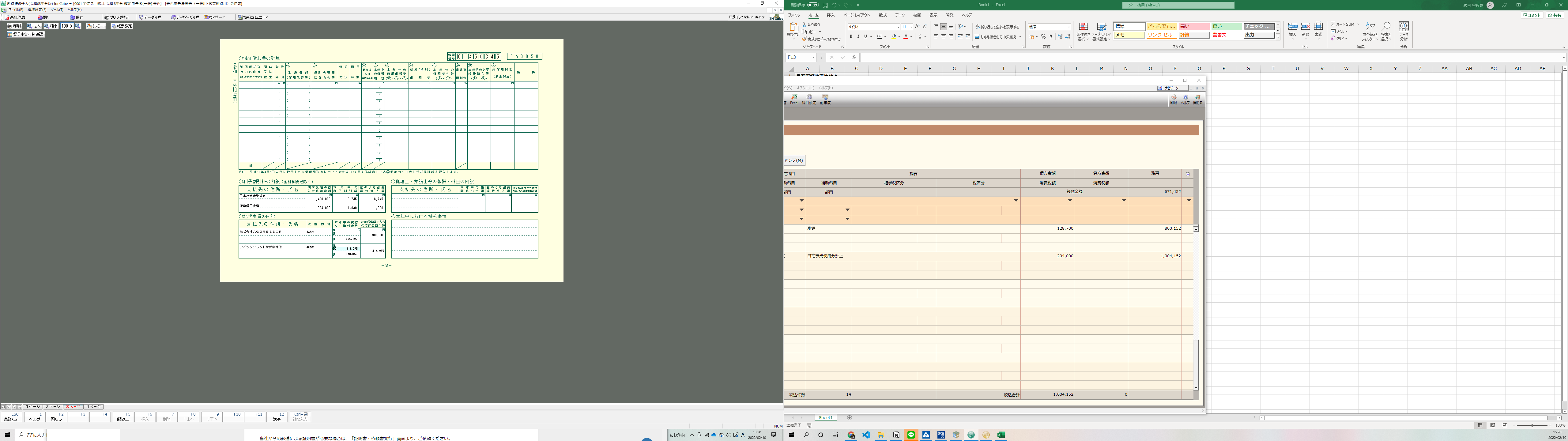The height and width of the screenshot is (441, 1568).
Task: Click the 印刷 print button
Action: (15, 26)
